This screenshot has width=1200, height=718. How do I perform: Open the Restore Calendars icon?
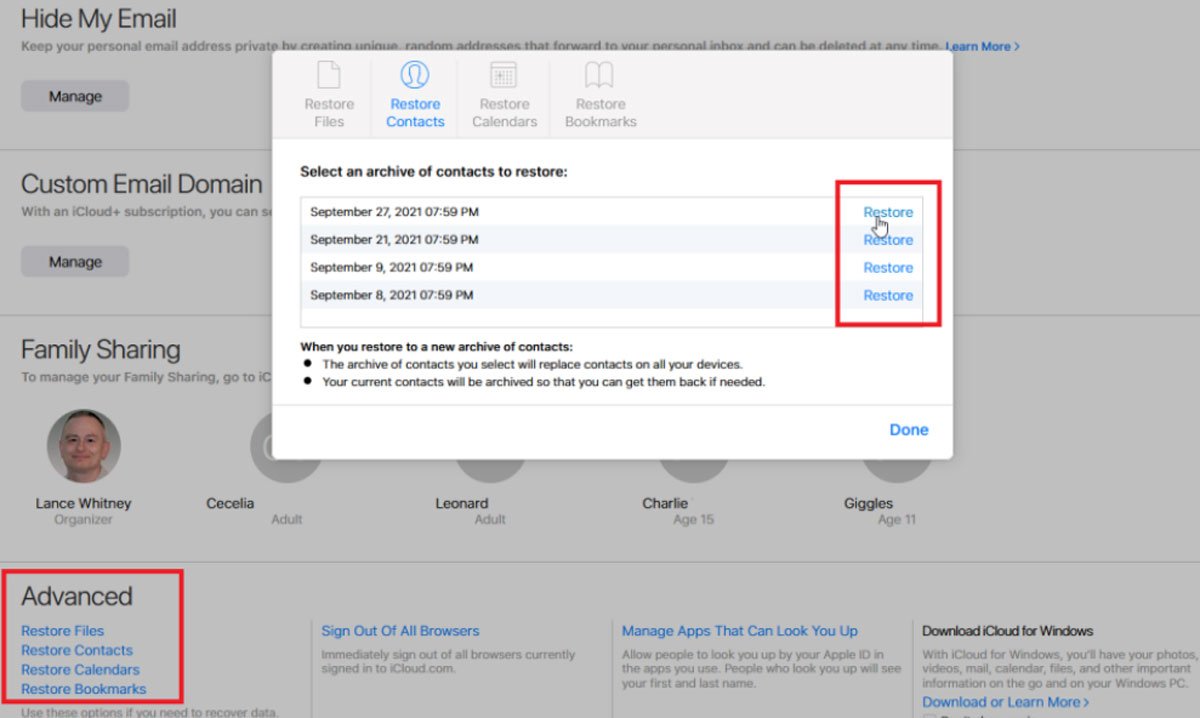[504, 95]
